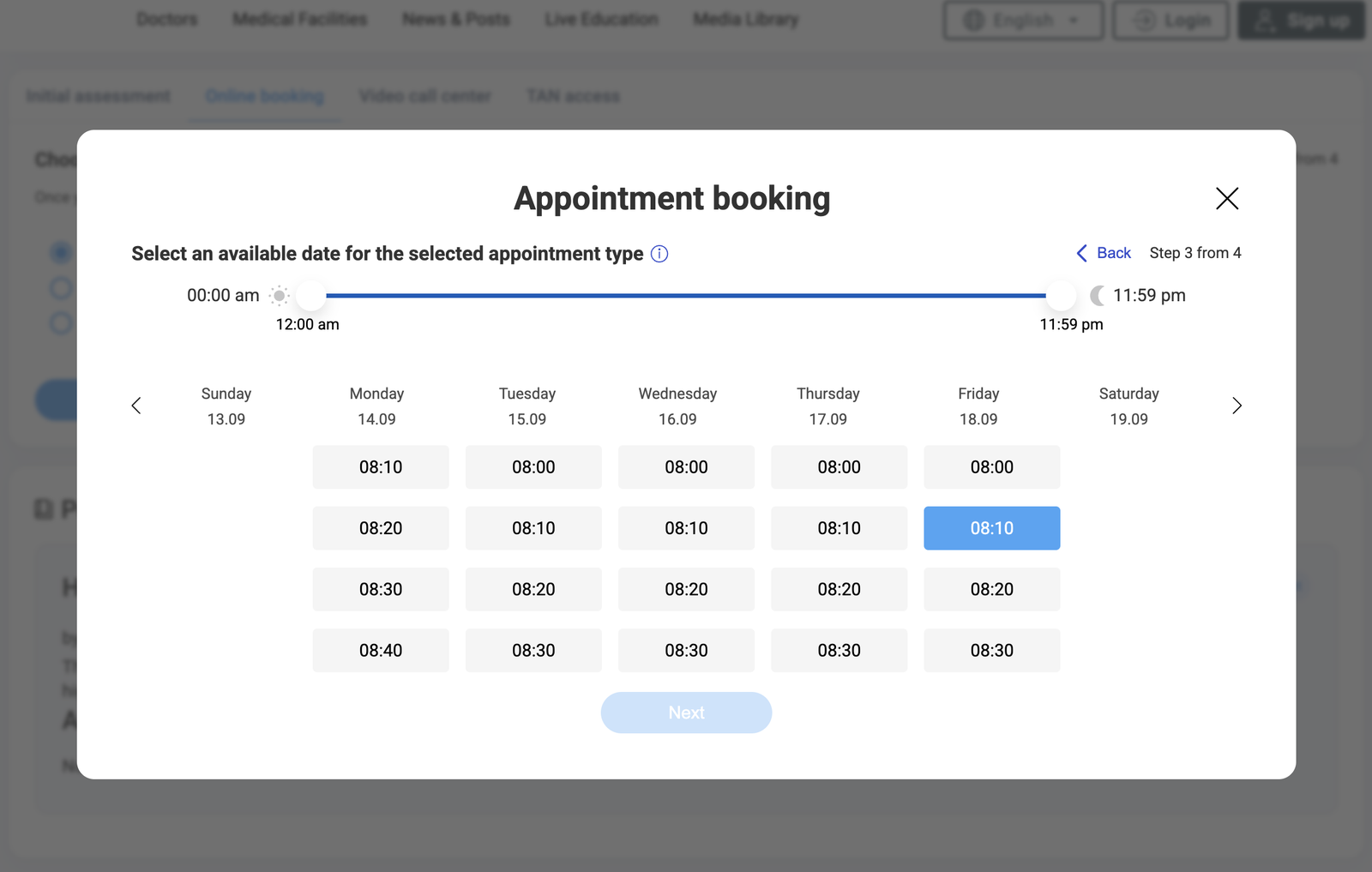
Task: Select Thursday 17.09 at 08:30
Action: [839, 650]
